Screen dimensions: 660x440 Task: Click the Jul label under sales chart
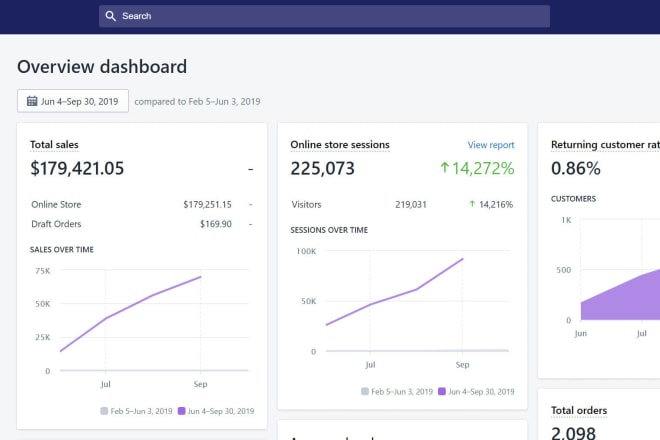(105, 384)
